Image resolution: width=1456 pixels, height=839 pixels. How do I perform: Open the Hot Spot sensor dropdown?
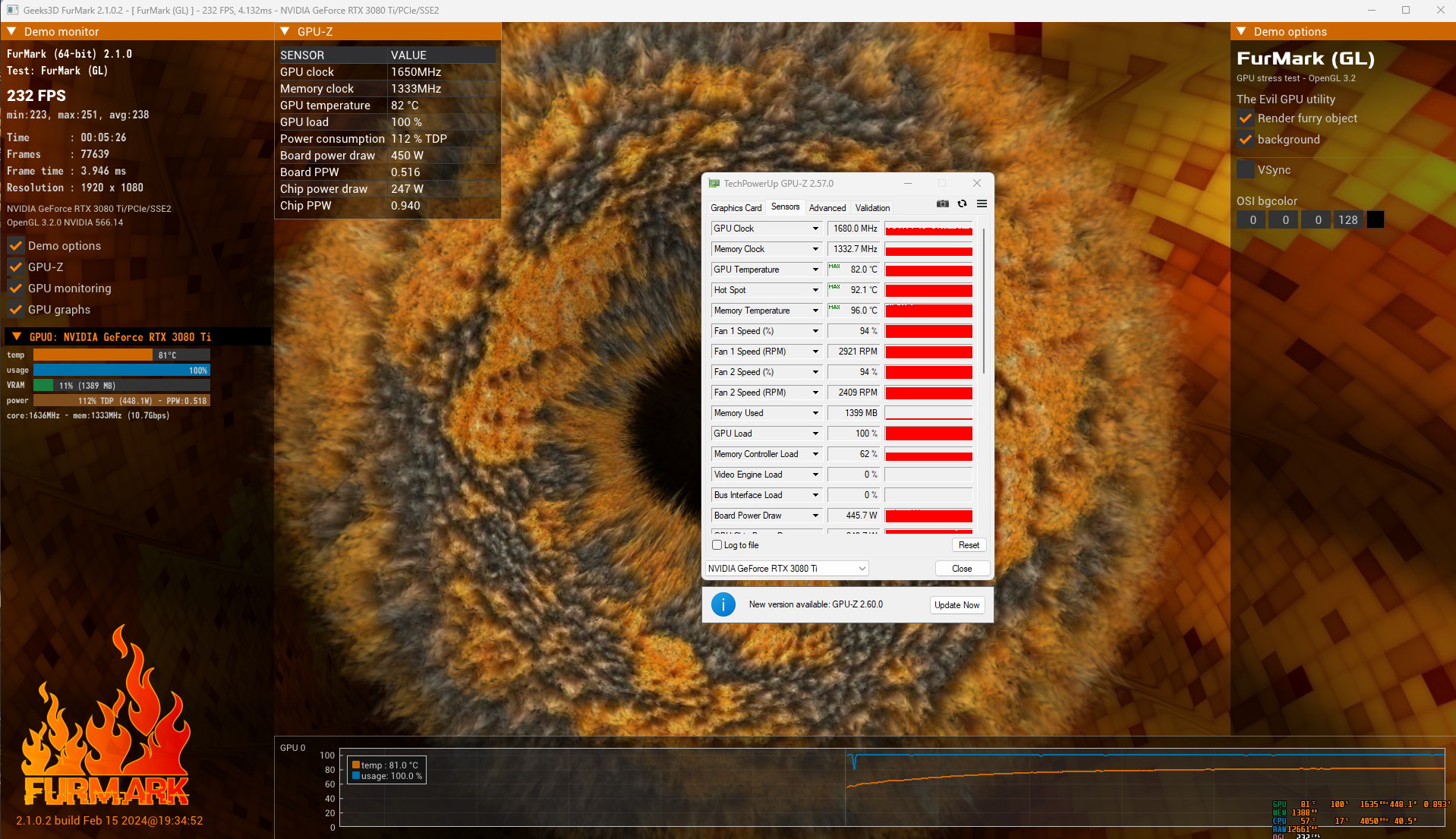pyautogui.click(x=815, y=290)
